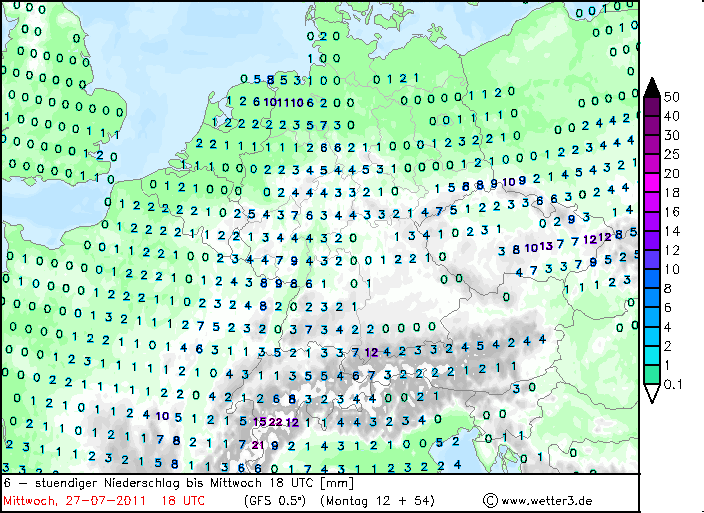Select the legend color band between 8 and 6
Image resolution: width=704 pixels, height=513 pixels.
[652, 298]
